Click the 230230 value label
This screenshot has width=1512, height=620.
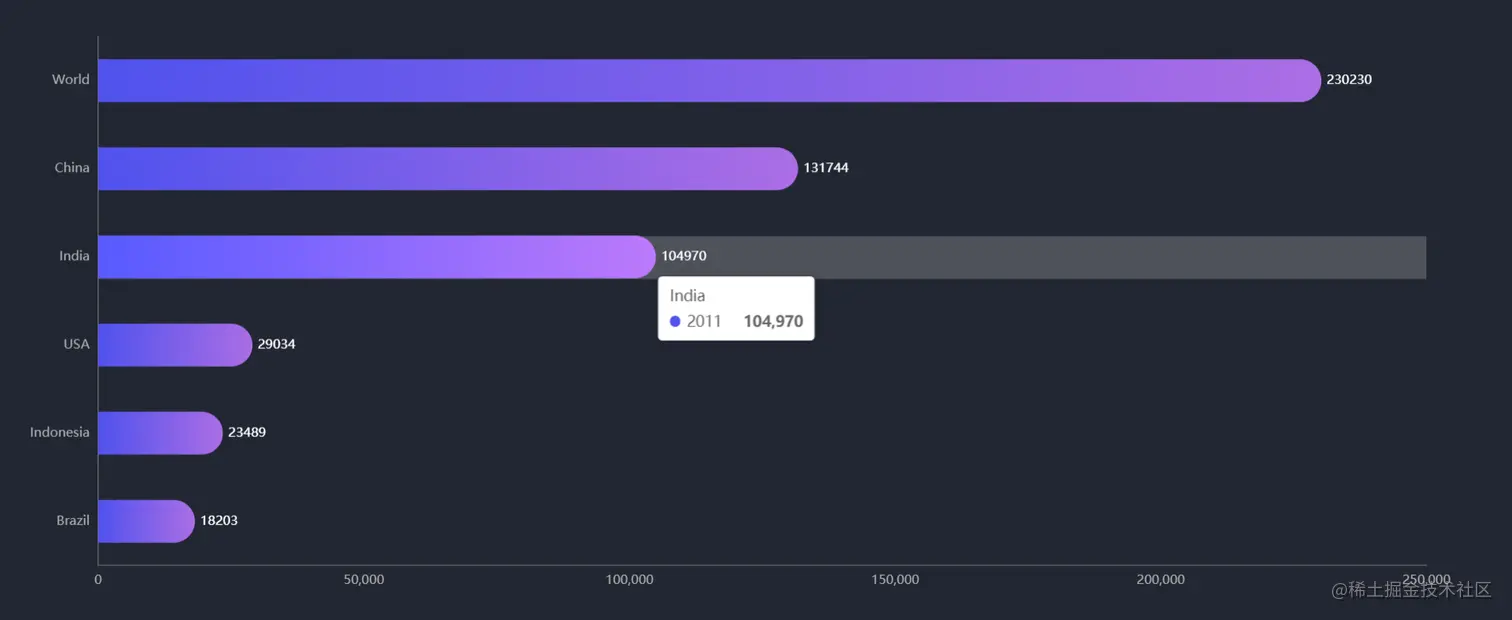(1349, 80)
